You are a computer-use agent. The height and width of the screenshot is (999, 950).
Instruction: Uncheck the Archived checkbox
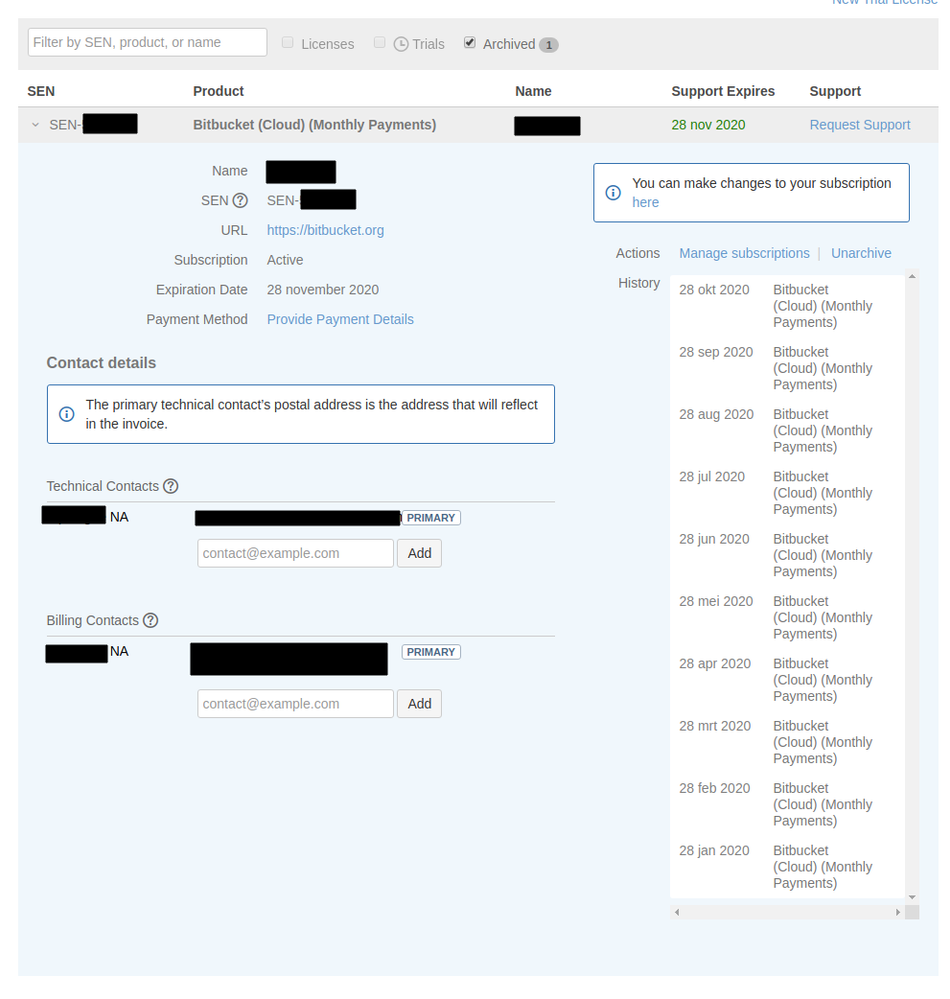pyautogui.click(x=470, y=43)
